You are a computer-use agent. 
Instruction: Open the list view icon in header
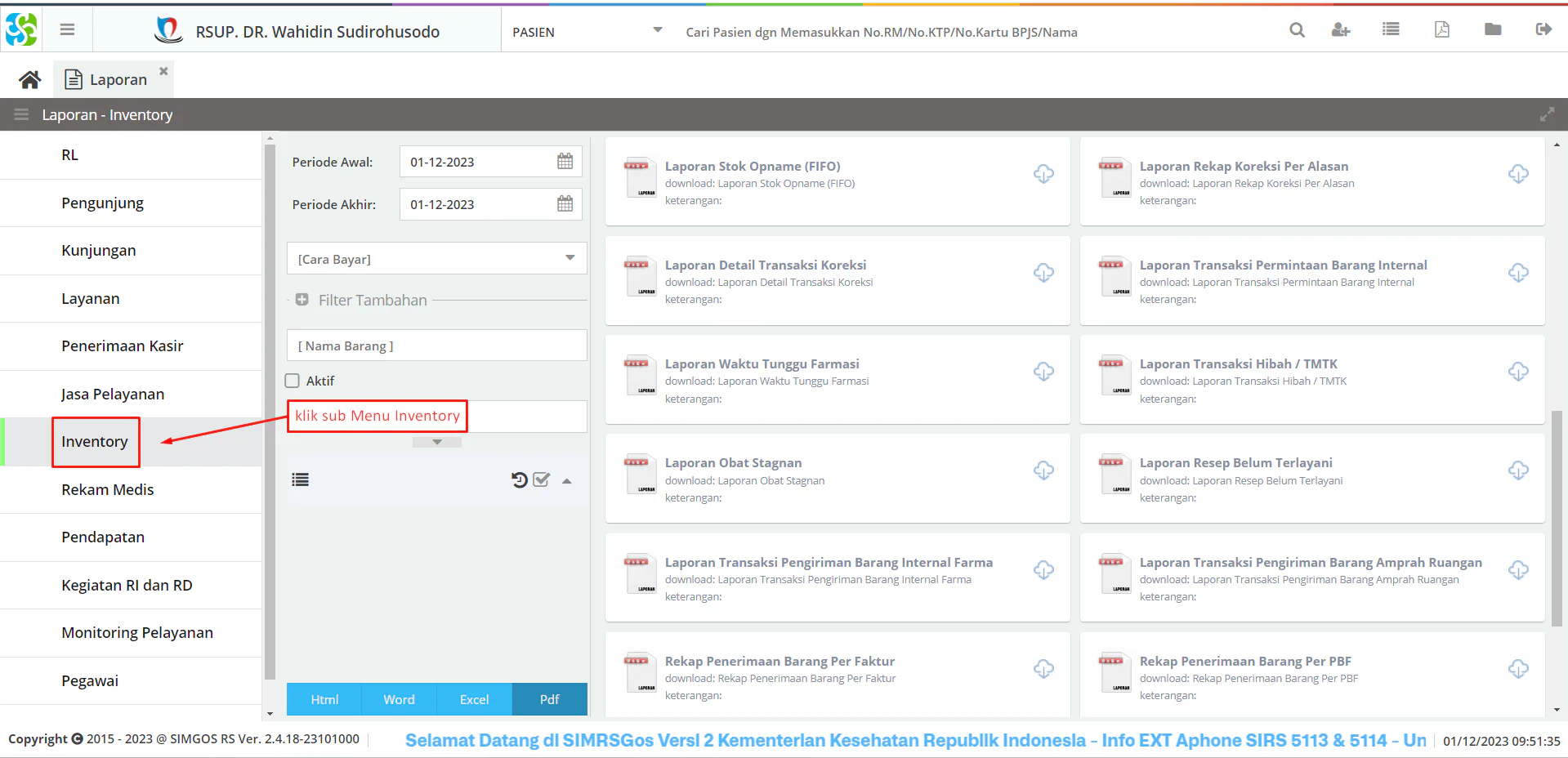coord(1391,29)
